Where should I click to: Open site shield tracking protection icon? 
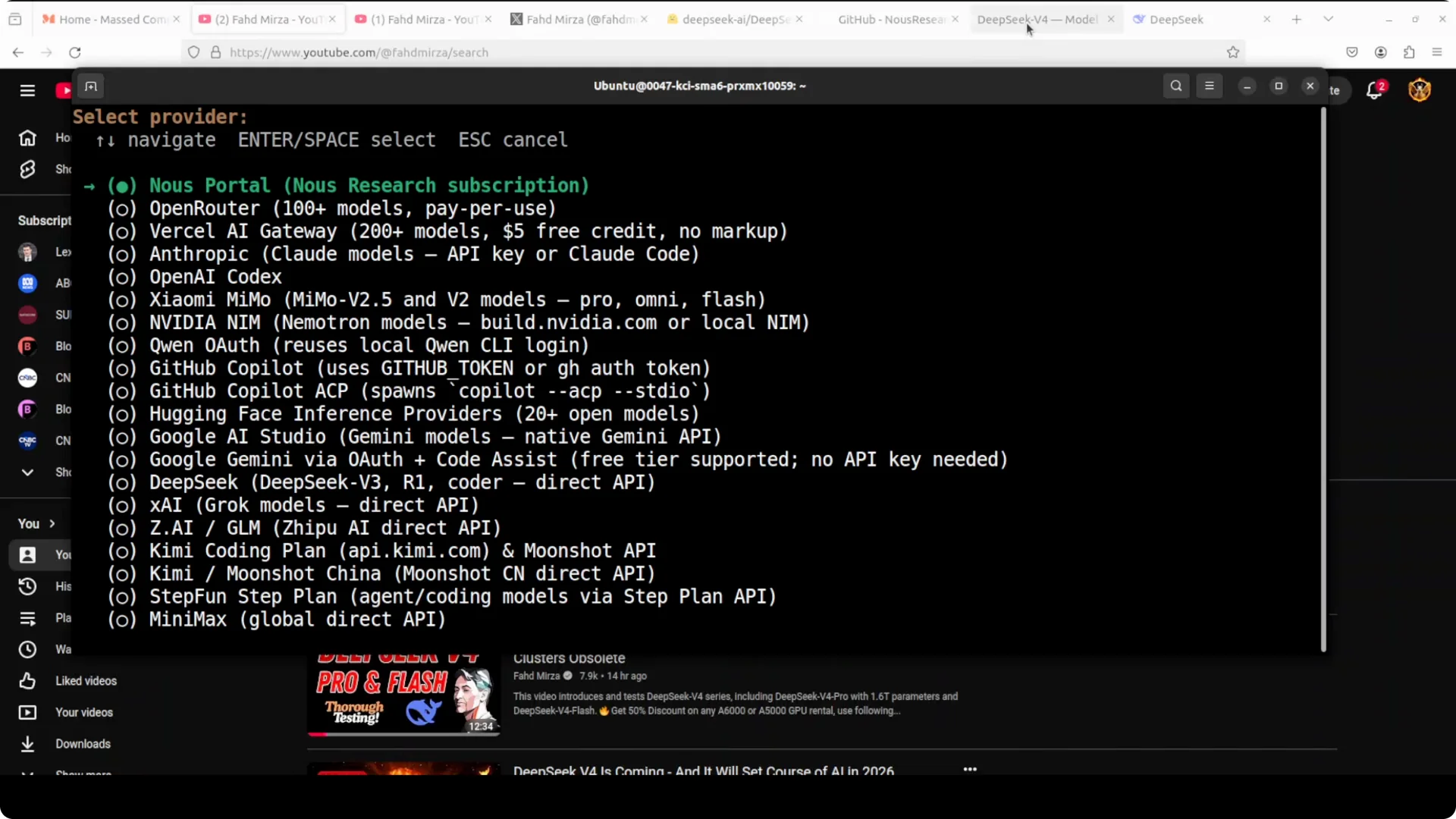(194, 52)
